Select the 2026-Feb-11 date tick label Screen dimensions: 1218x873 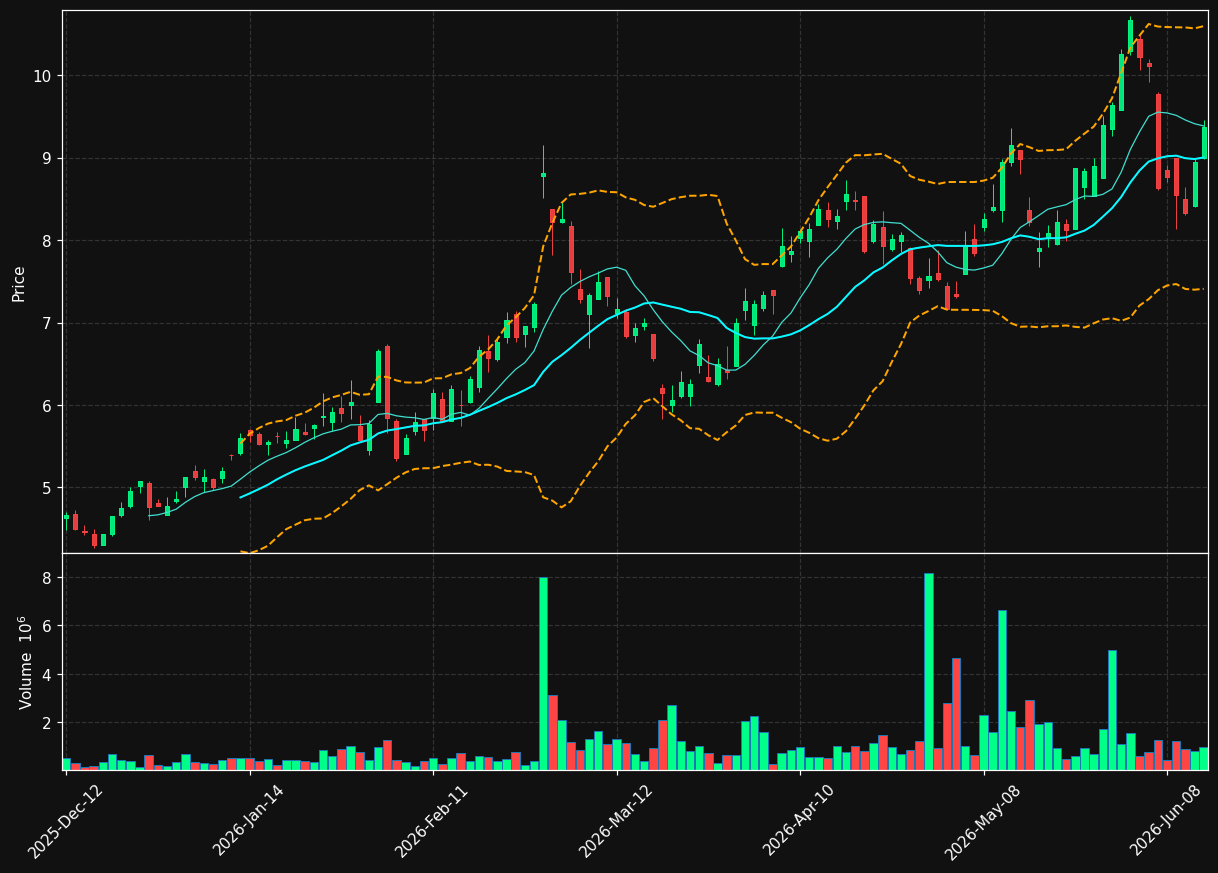(x=432, y=821)
